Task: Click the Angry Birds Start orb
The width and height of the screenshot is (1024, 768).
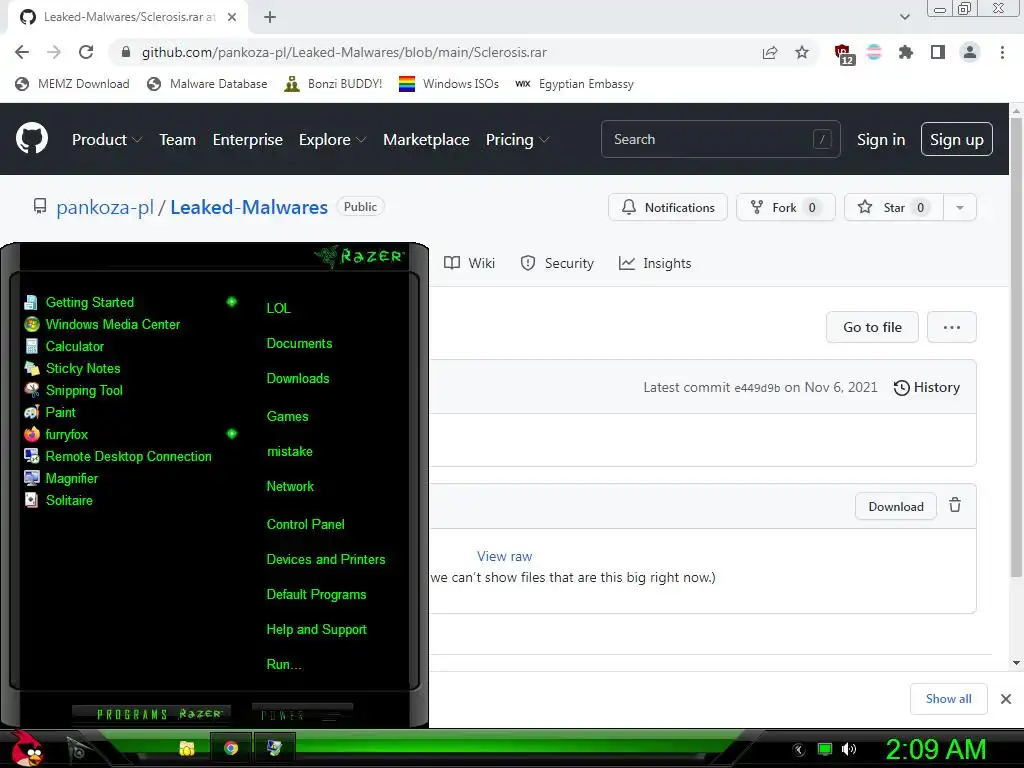Action: point(27,748)
